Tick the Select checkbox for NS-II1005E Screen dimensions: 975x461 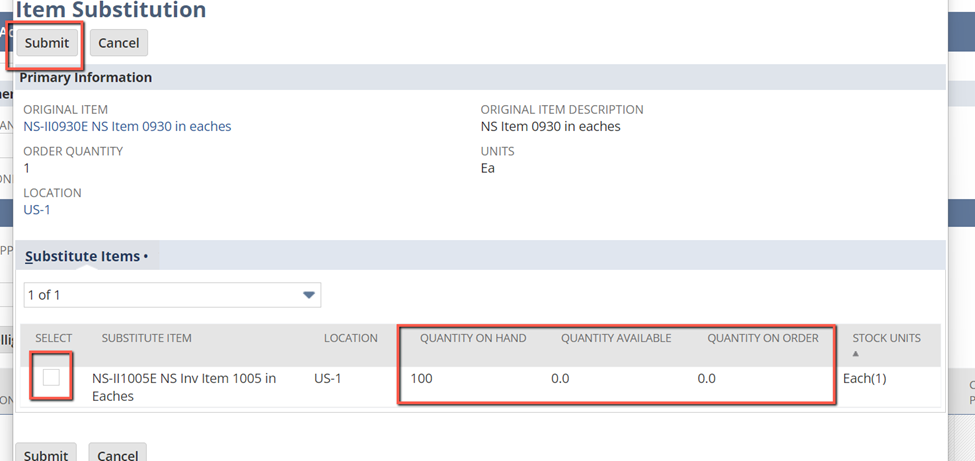coord(51,378)
